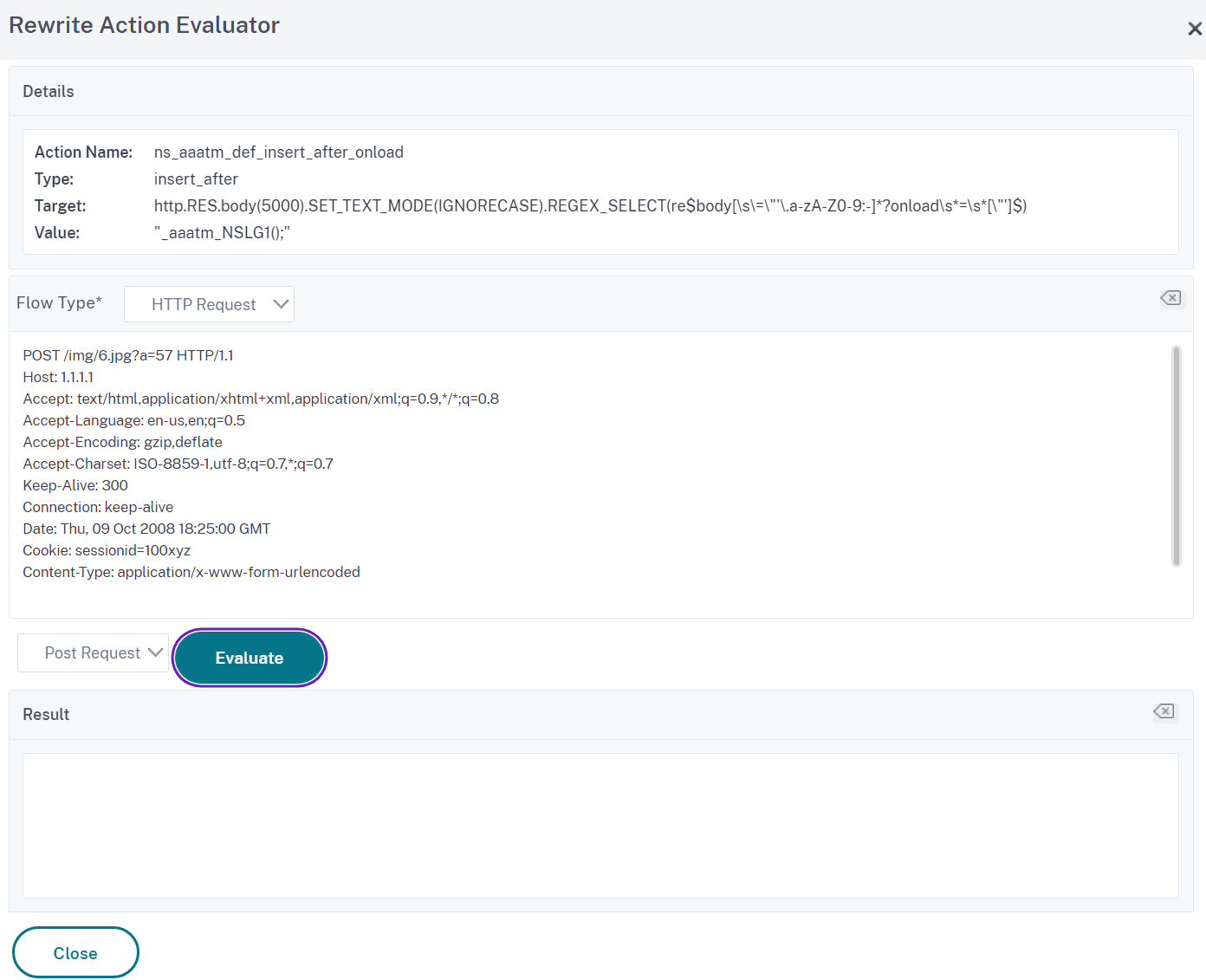Image resolution: width=1206 pixels, height=980 pixels.
Task: Place cursor on the Host: 1.1.1.1 line
Action: pos(59,377)
